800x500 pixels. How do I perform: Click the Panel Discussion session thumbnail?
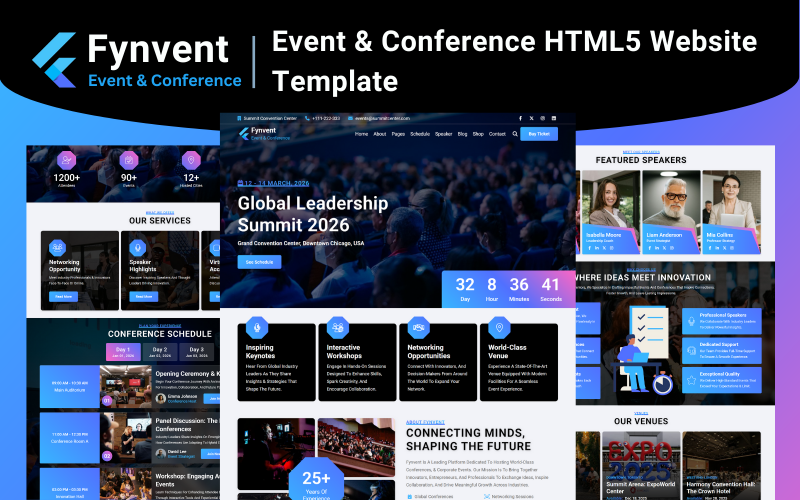(x=126, y=437)
